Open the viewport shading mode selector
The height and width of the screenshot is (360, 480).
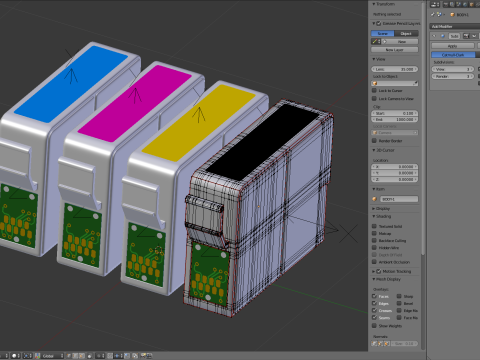(x=16, y=356)
